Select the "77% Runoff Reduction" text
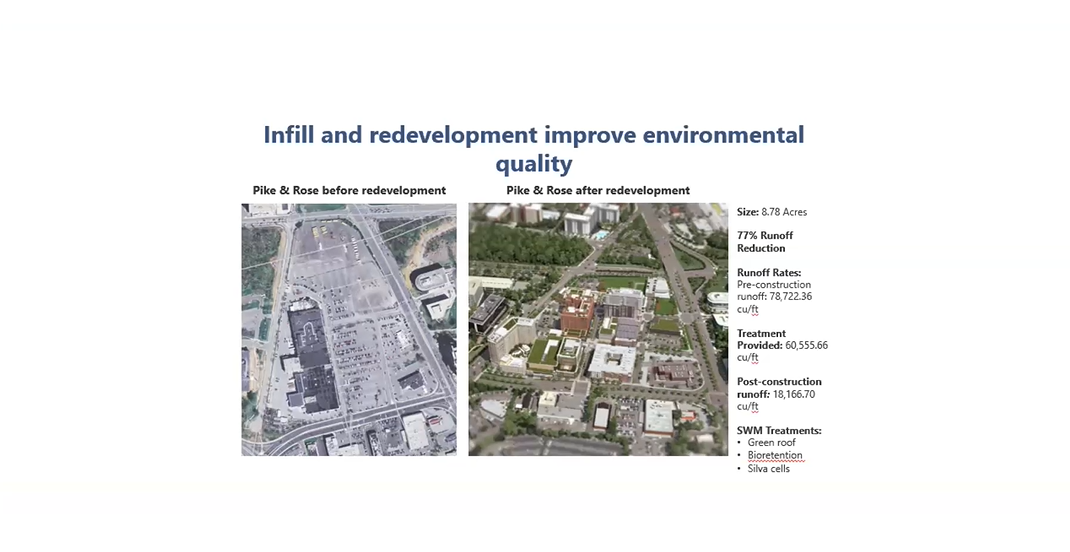1070x552 pixels. tap(761, 241)
